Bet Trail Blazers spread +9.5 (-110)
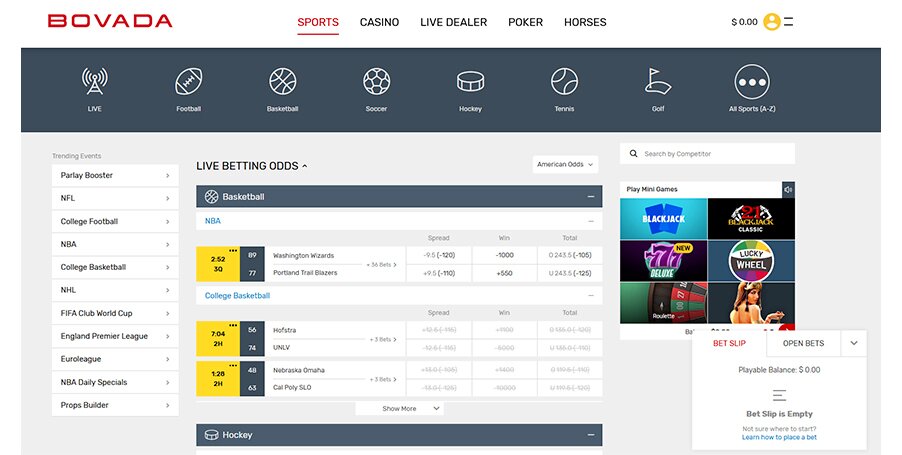The width and height of the screenshot is (902, 455). click(x=438, y=273)
